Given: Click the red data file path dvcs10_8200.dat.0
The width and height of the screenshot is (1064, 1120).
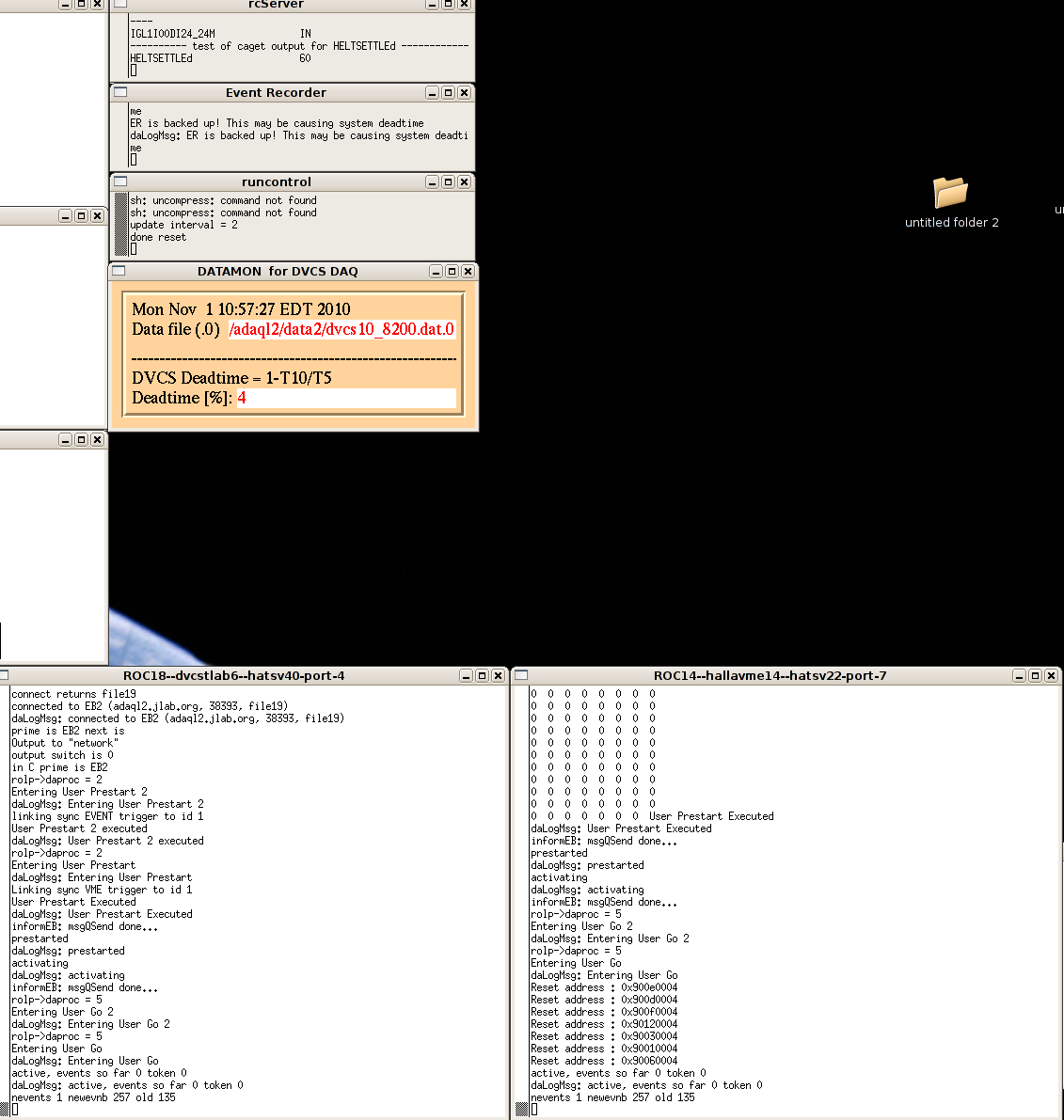Looking at the screenshot, I should (x=341, y=329).
